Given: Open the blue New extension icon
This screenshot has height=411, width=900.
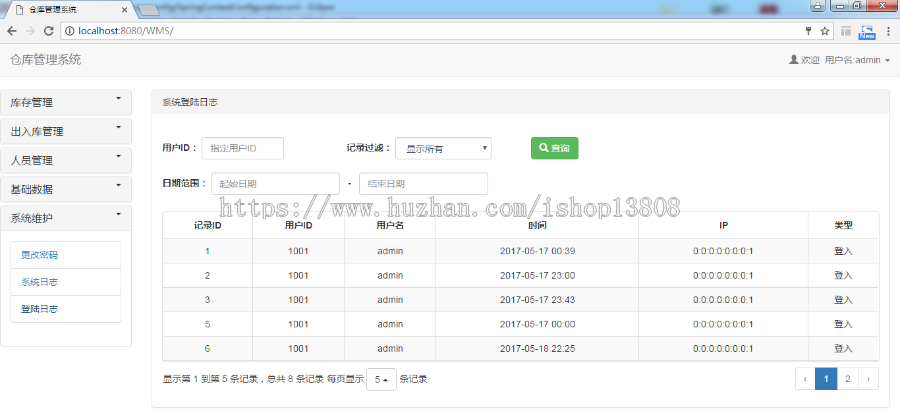Looking at the screenshot, I should [867, 32].
